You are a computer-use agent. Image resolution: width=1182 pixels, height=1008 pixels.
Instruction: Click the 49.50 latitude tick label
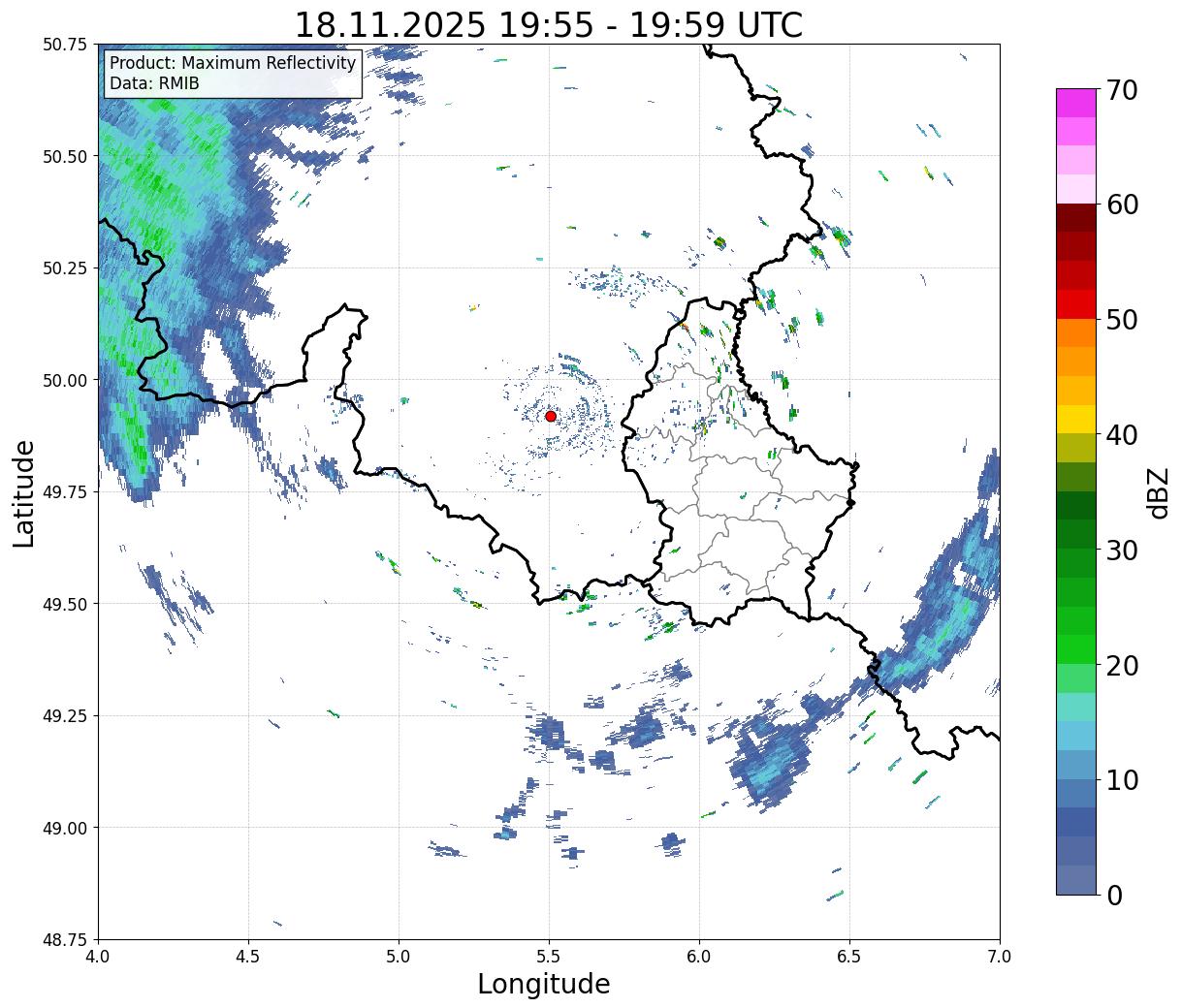(x=65, y=604)
